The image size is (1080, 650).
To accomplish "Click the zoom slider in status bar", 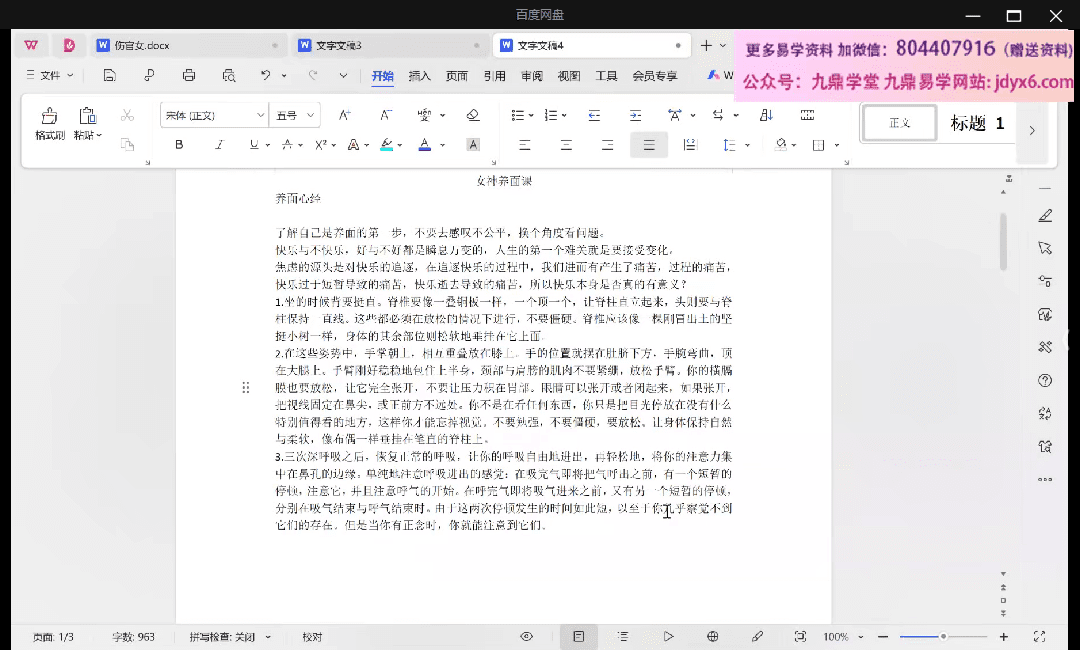I will click(x=943, y=637).
